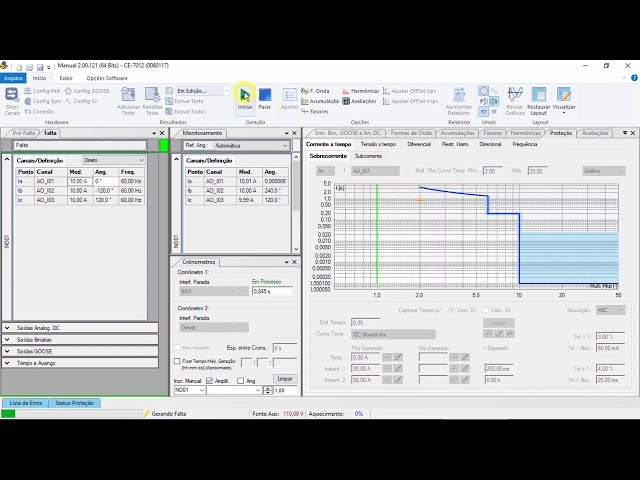Open the Visualizar layout icon
The image size is (640, 480).
564,95
